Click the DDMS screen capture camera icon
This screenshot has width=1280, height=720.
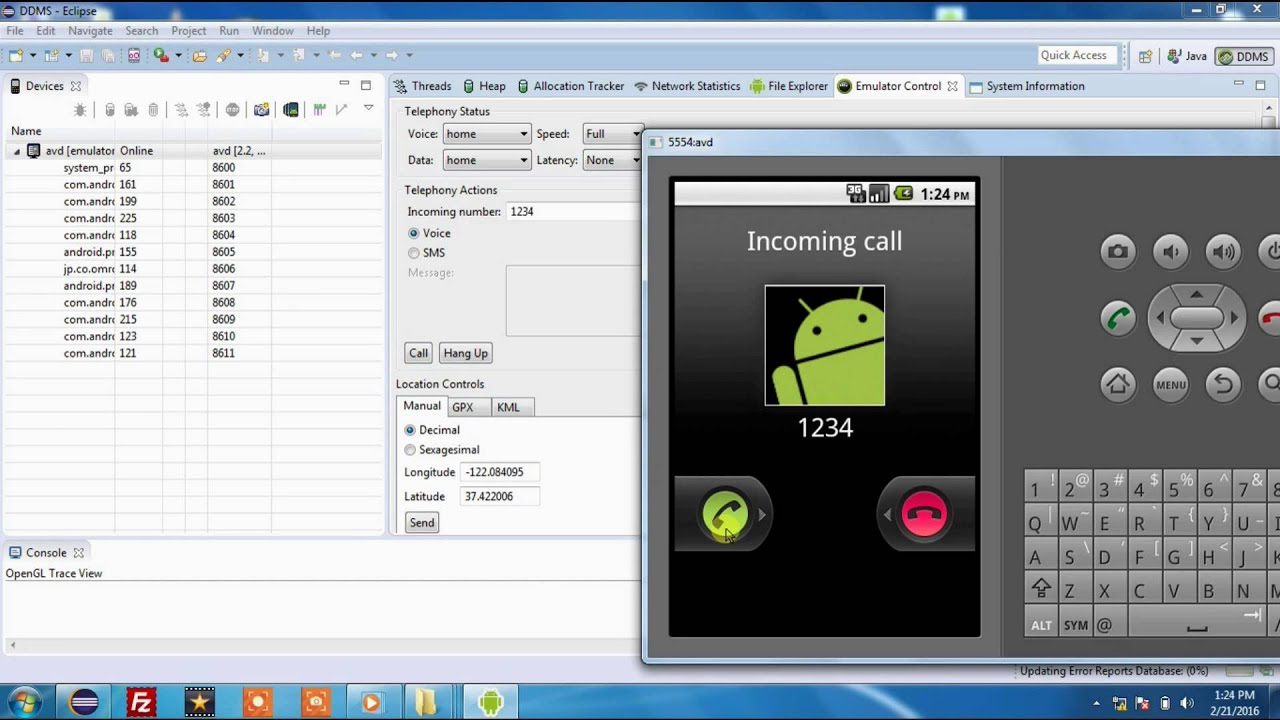click(x=261, y=110)
